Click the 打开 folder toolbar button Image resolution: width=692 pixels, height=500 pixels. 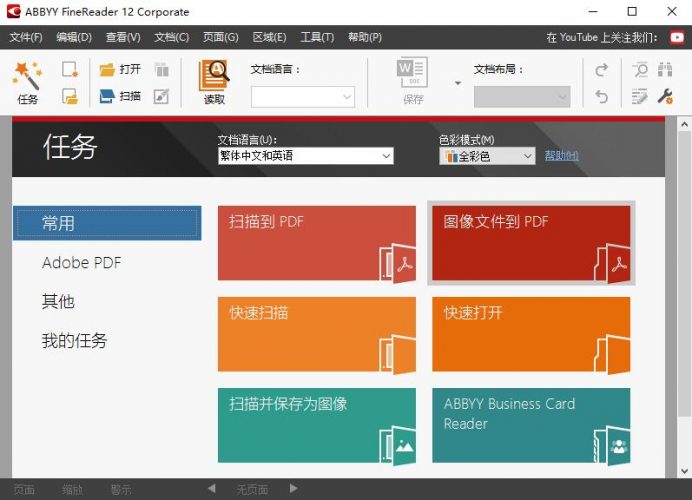click(x=120, y=69)
